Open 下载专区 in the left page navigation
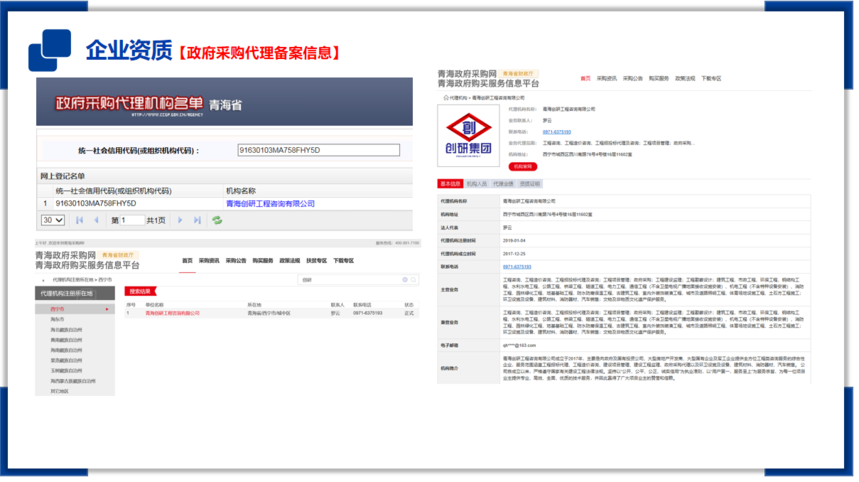Image resolution: width=859 pixels, height=482 pixels. (343, 261)
